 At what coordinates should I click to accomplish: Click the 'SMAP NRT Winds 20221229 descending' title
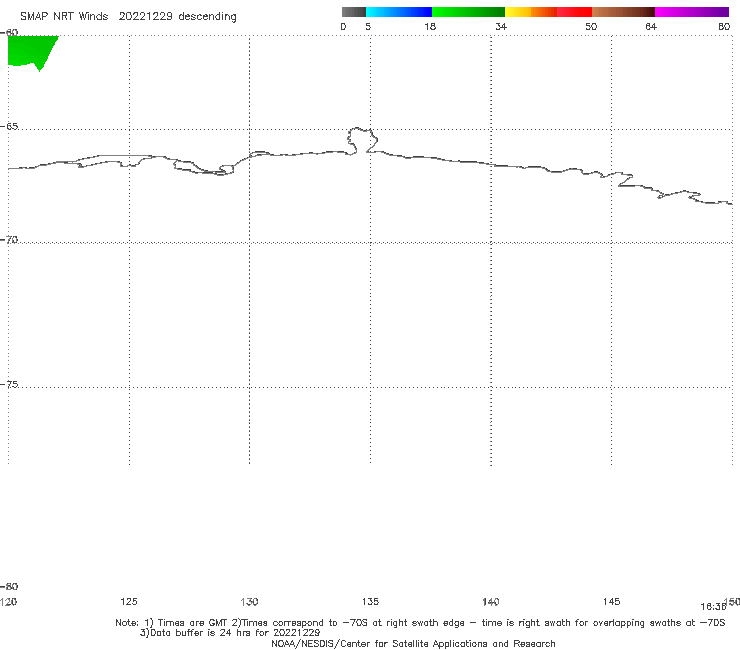pos(128,16)
